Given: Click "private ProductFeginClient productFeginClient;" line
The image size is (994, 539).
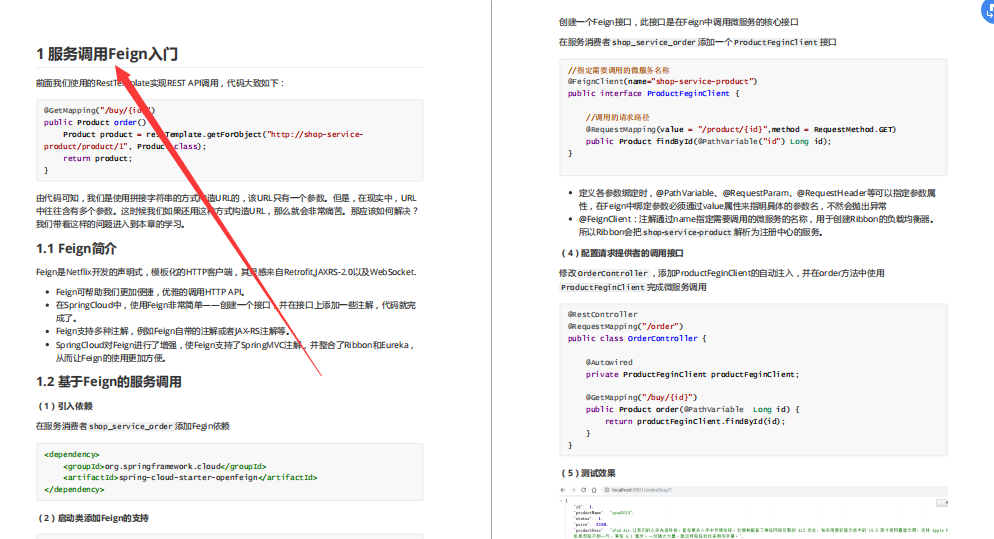Looking at the screenshot, I should (x=692, y=375).
